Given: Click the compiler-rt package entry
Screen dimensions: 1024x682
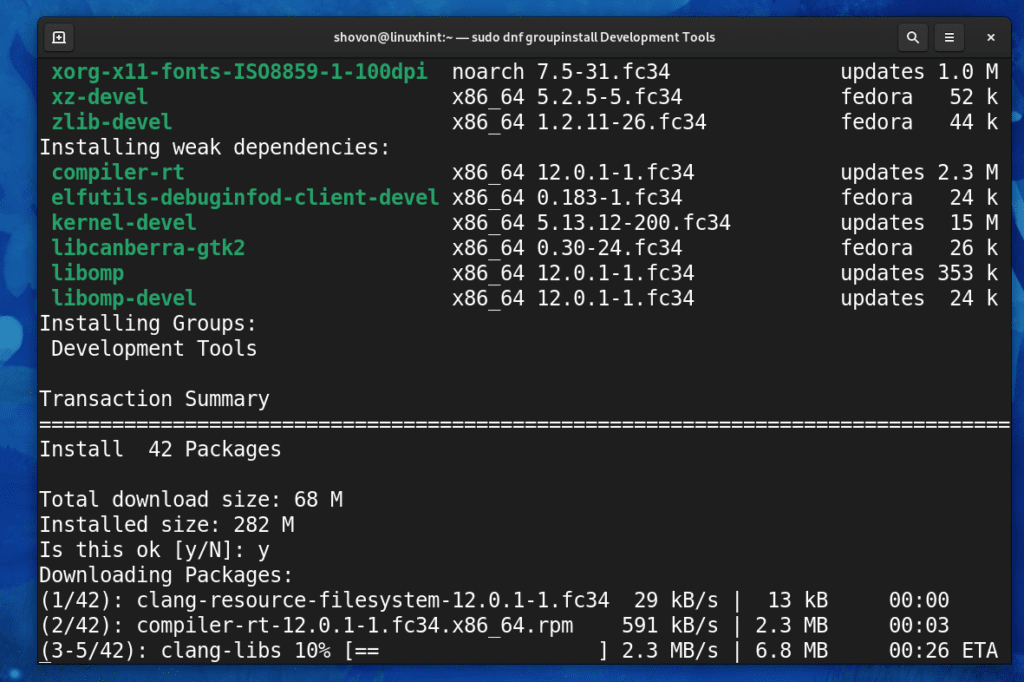Looking at the screenshot, I should click(117, 172).
